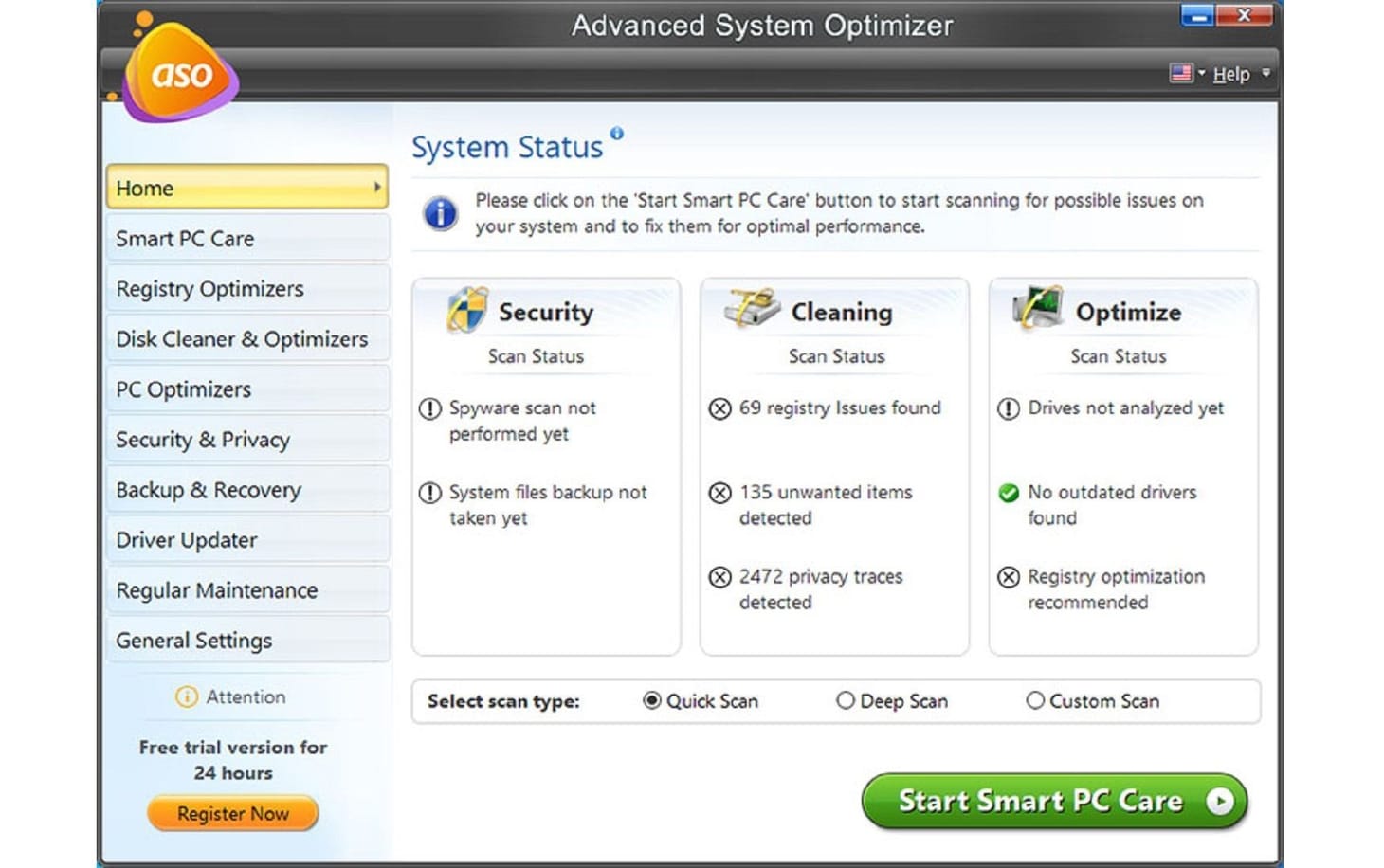This screenshot has width=1384, height=868.
Task: Click the Optimize monitor icon
Action: pos(1039,306)
